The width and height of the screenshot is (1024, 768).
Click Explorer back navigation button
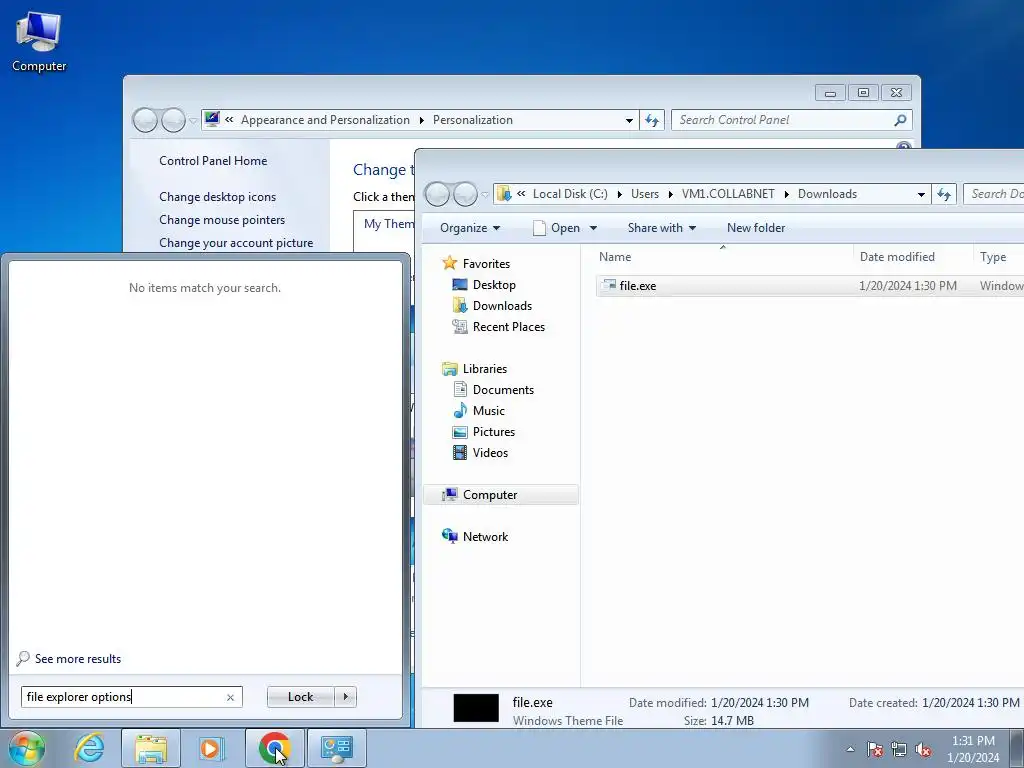coord(437,194)
